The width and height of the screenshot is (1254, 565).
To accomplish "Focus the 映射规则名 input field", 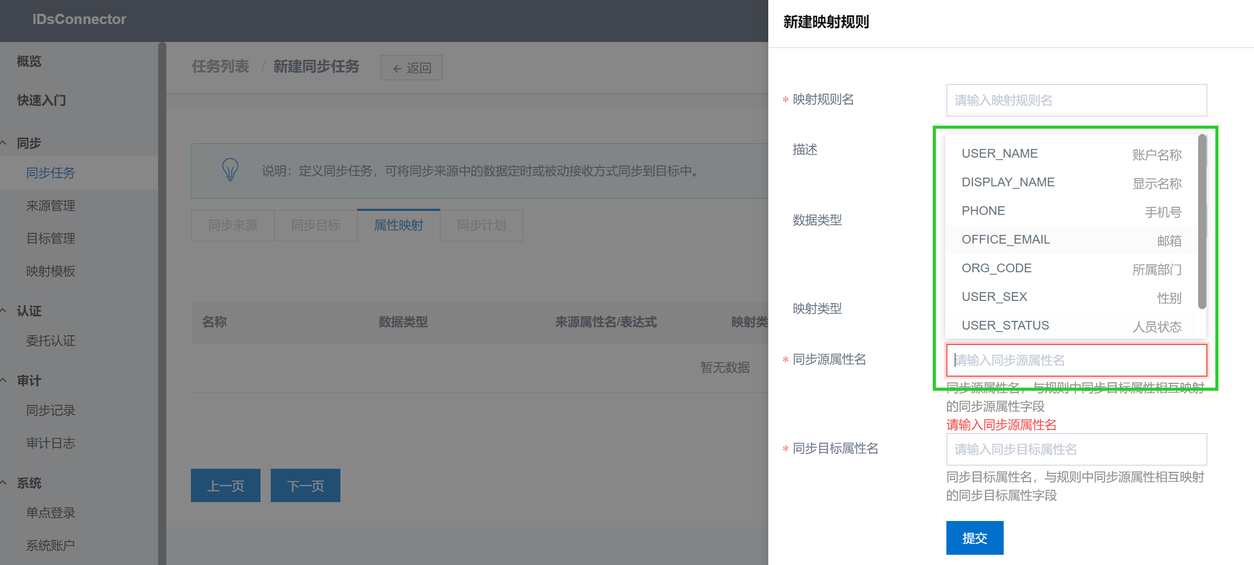I will click(1076, 100).
